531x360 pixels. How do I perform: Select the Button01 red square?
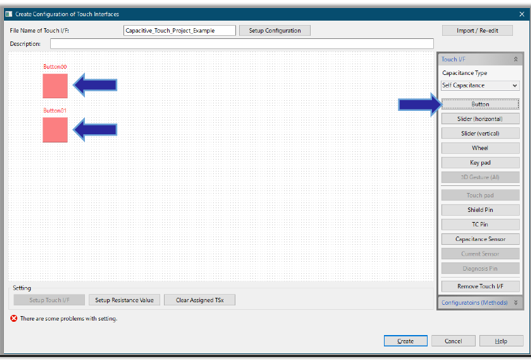point(55,130)
